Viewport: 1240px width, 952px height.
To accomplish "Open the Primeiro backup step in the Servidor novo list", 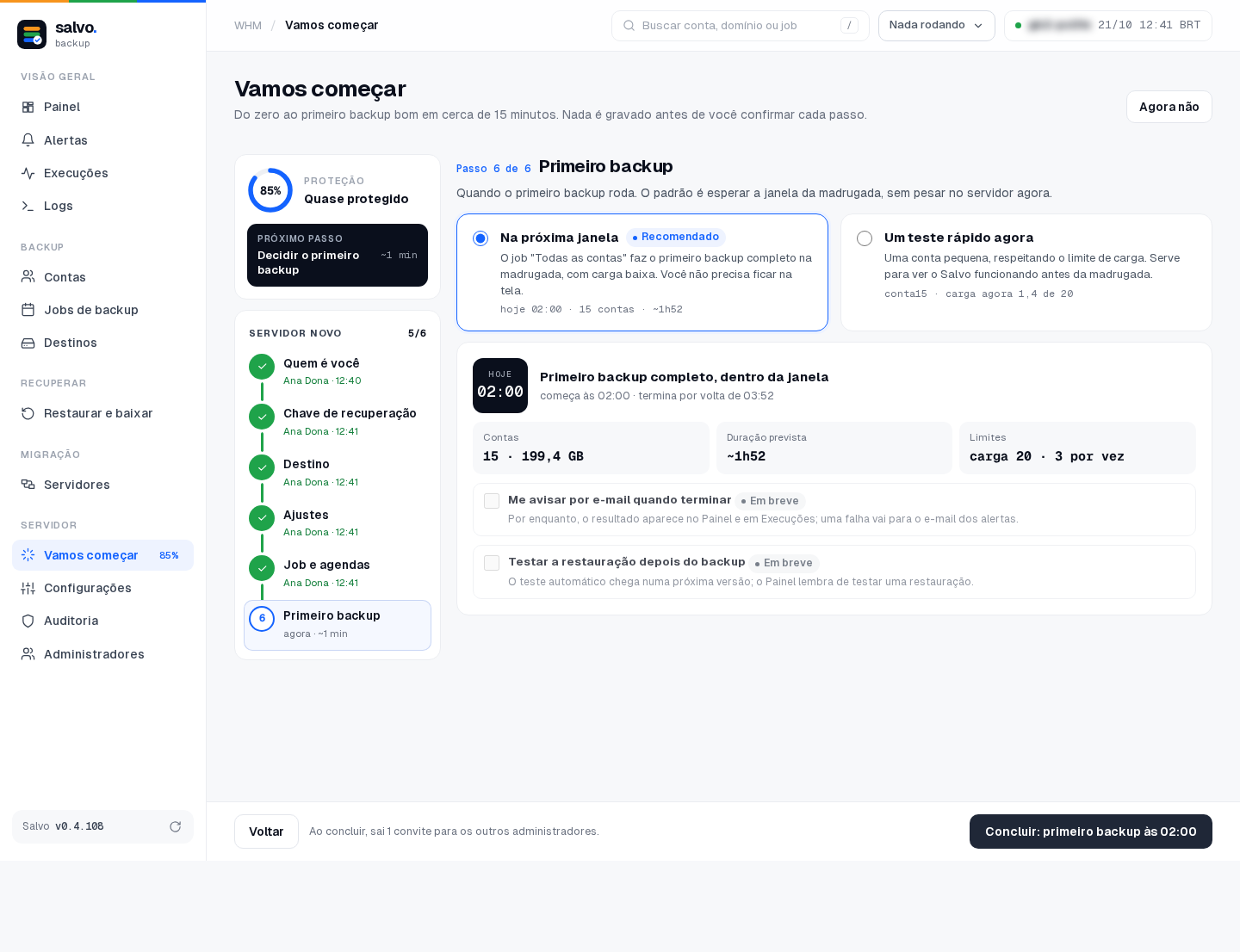I will pos(338,625).
